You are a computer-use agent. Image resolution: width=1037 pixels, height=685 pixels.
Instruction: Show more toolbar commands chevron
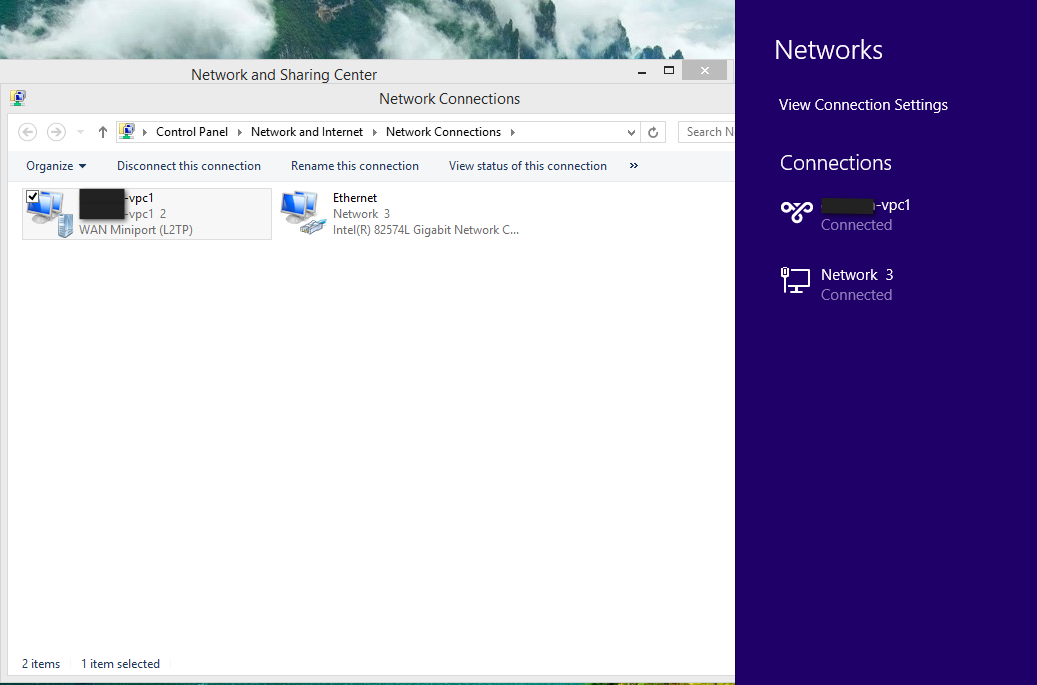[634, 166]
